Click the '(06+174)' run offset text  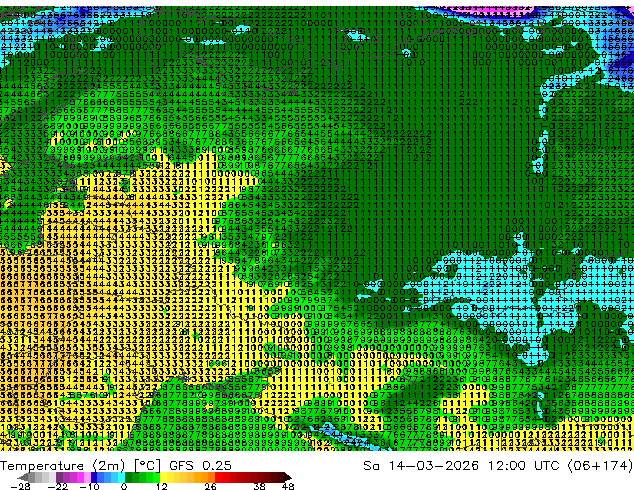600,466
